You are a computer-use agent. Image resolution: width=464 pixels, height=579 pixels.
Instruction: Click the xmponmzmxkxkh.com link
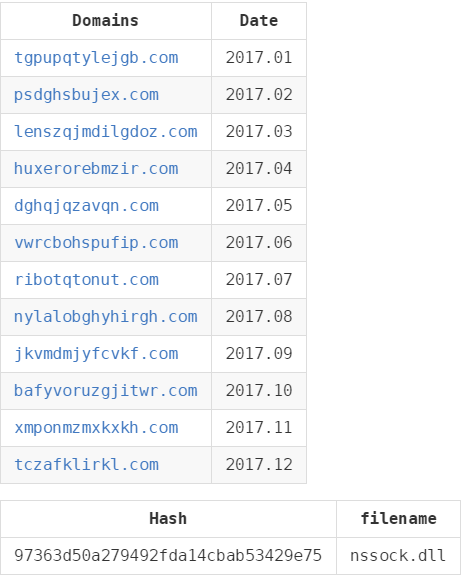96,428
